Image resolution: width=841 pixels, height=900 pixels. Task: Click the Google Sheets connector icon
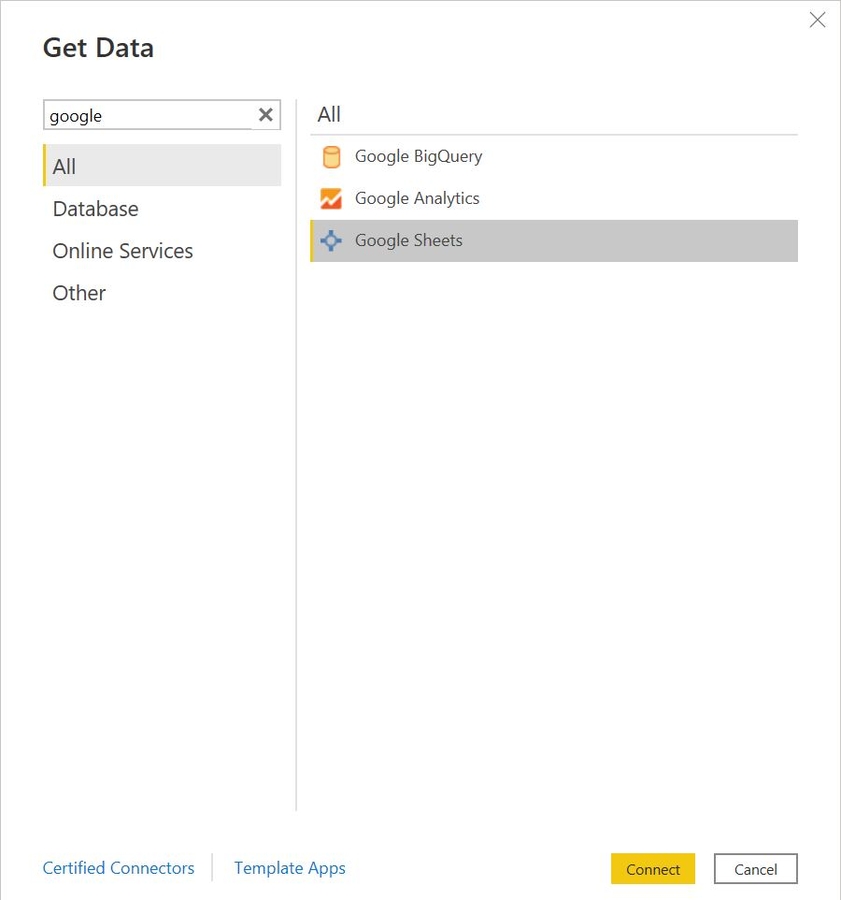coord(331,240)
